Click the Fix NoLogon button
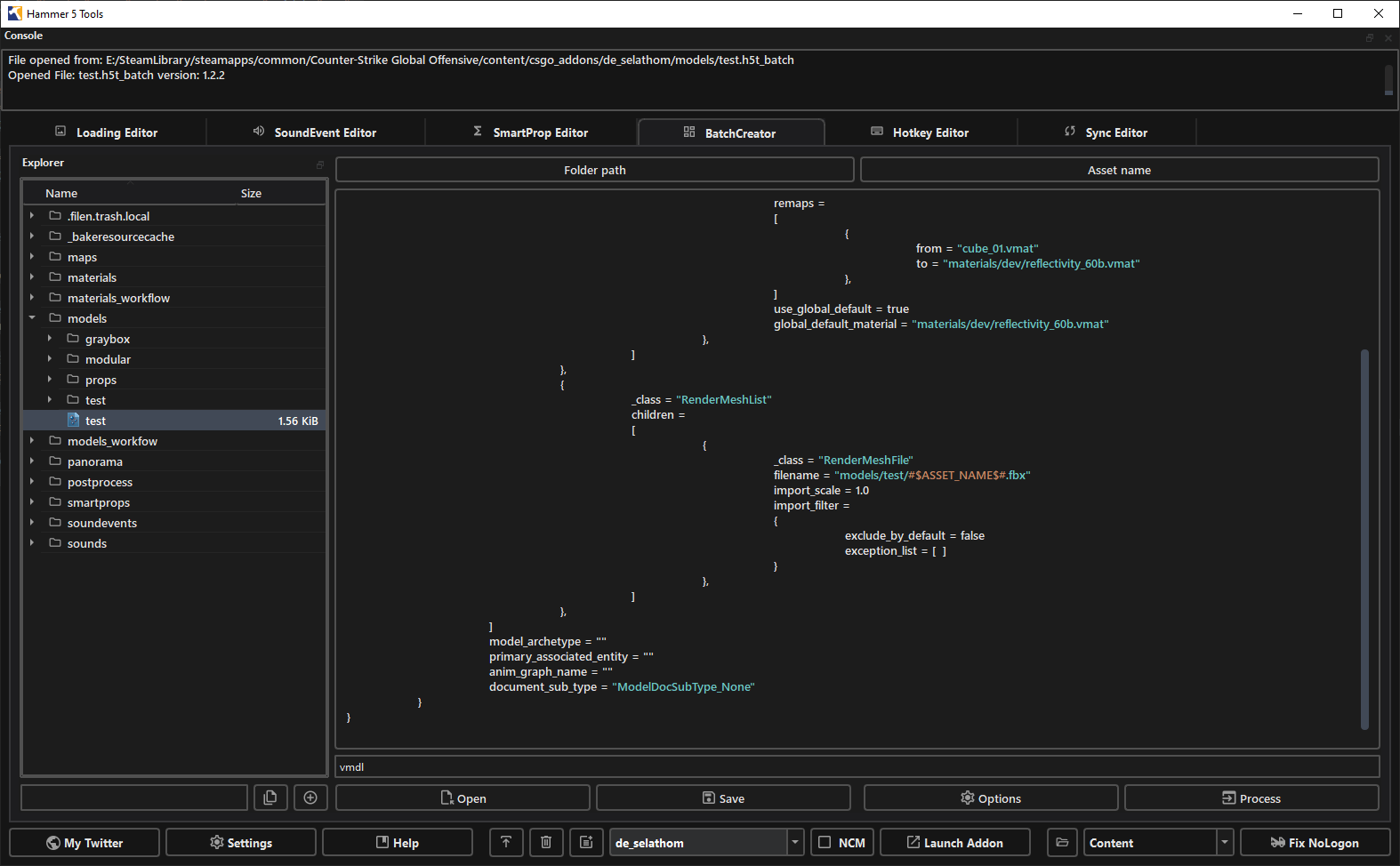The height and width of the screenshot is (866, 1400). (x=1316, y=842)
